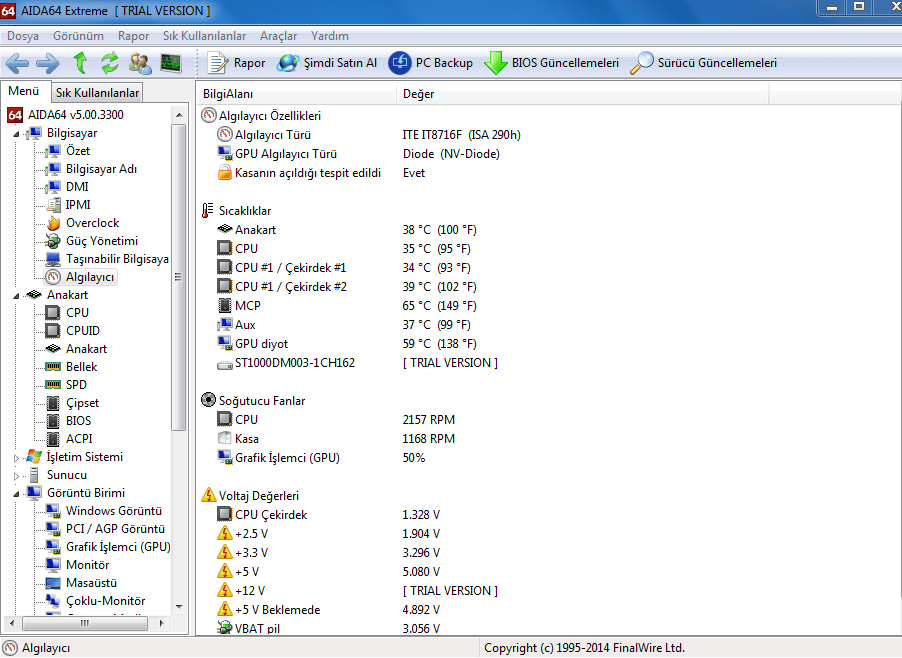
Task: Collapse the Bilgisayar tree node
Action: tap(16, 134)
